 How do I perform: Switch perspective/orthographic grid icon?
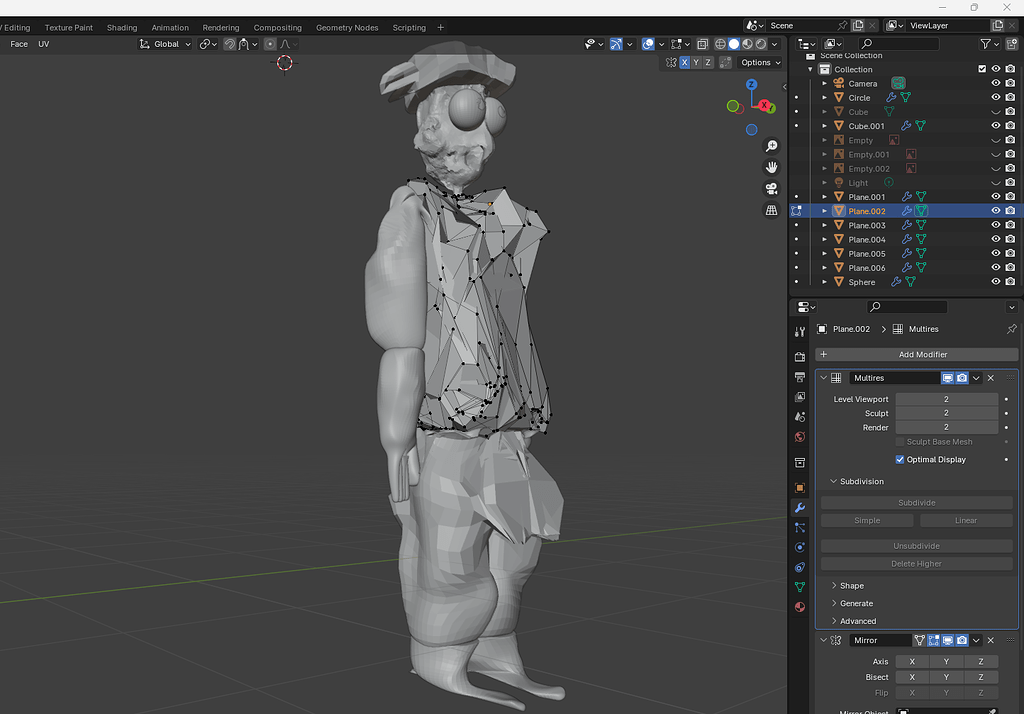click(x=771, y=210)
